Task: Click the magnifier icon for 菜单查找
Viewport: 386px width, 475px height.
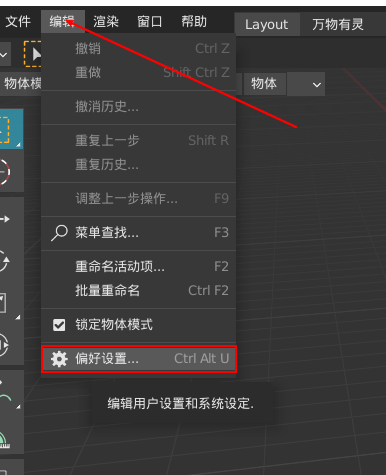Action: point(59,233)
